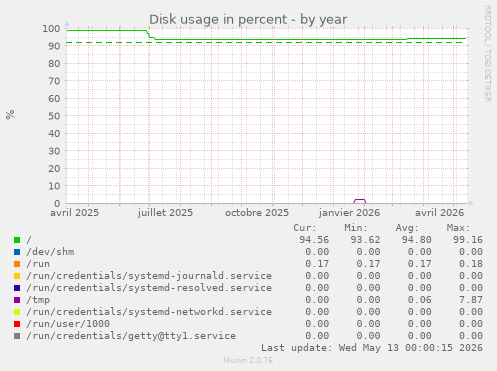Click the % y-axis unit label
Screen dimensions: 497x371
pyautogui.click(x=10, y=115)
